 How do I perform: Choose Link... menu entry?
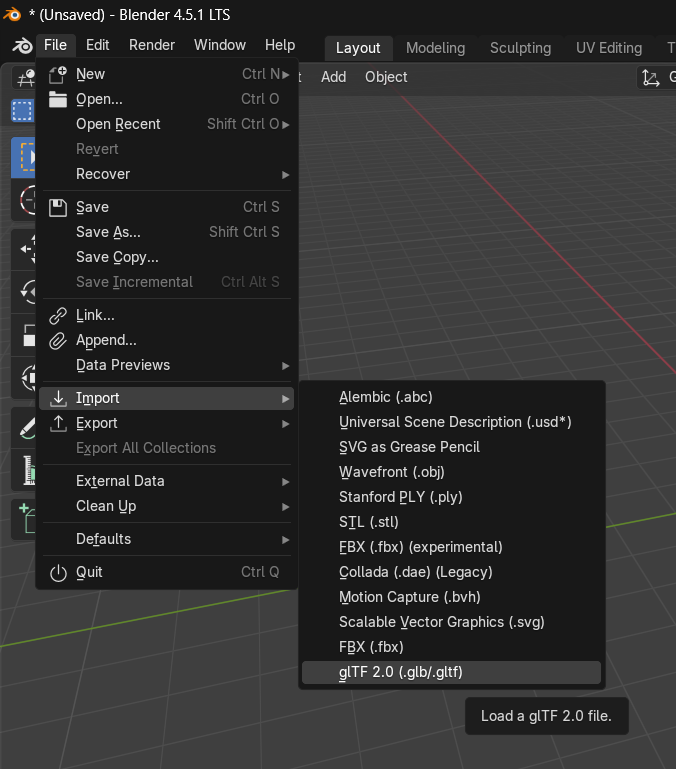pyautogui.click(x=167, y=315)
